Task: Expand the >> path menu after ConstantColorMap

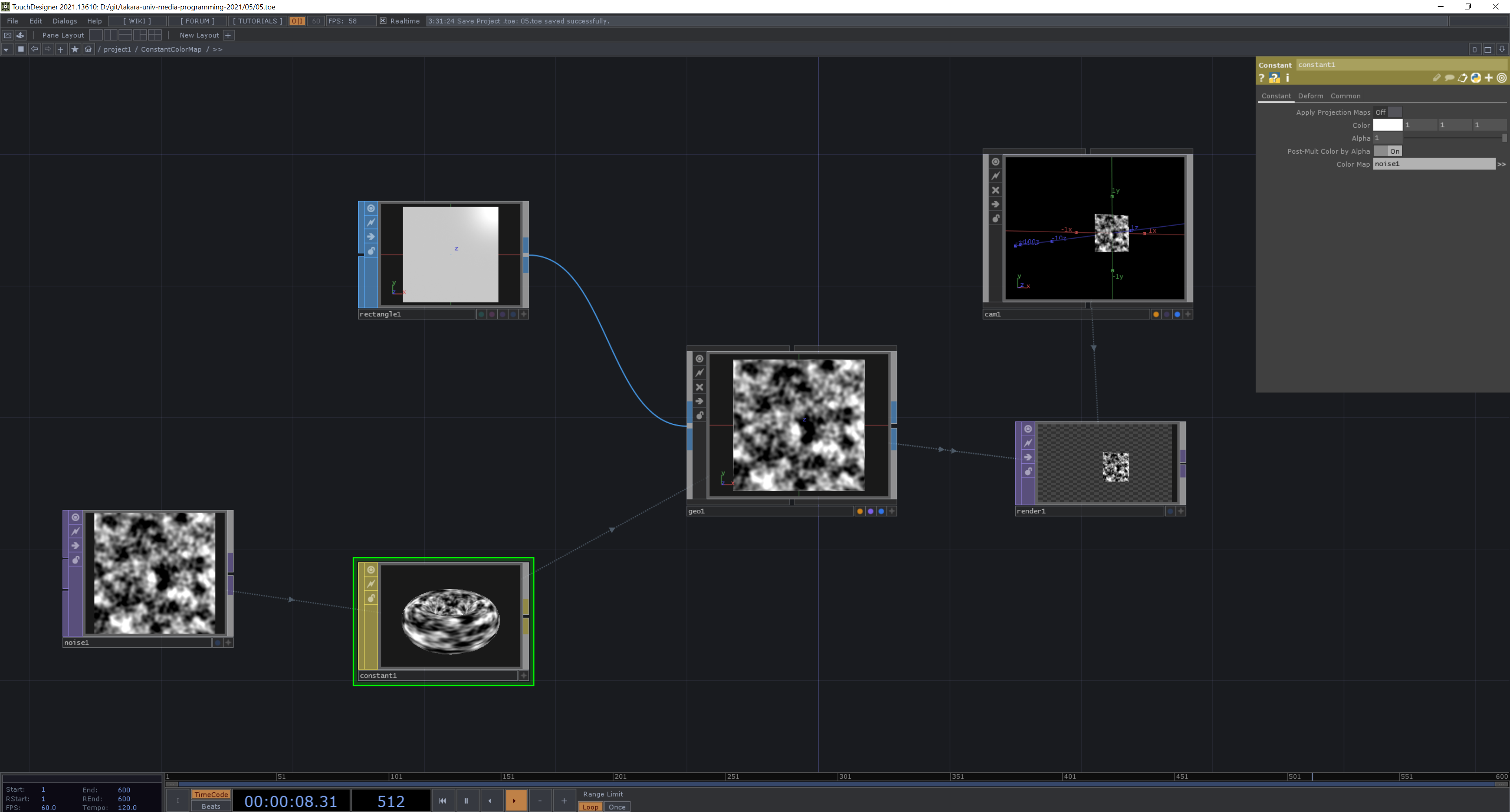Action: point(217,49)
